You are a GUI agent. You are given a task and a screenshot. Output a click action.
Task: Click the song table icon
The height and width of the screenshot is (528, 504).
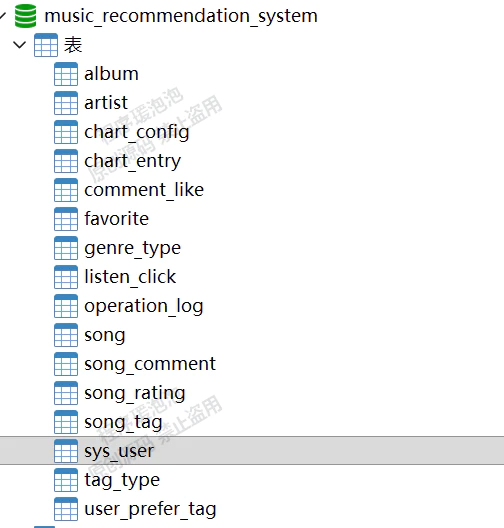(66, 335)
